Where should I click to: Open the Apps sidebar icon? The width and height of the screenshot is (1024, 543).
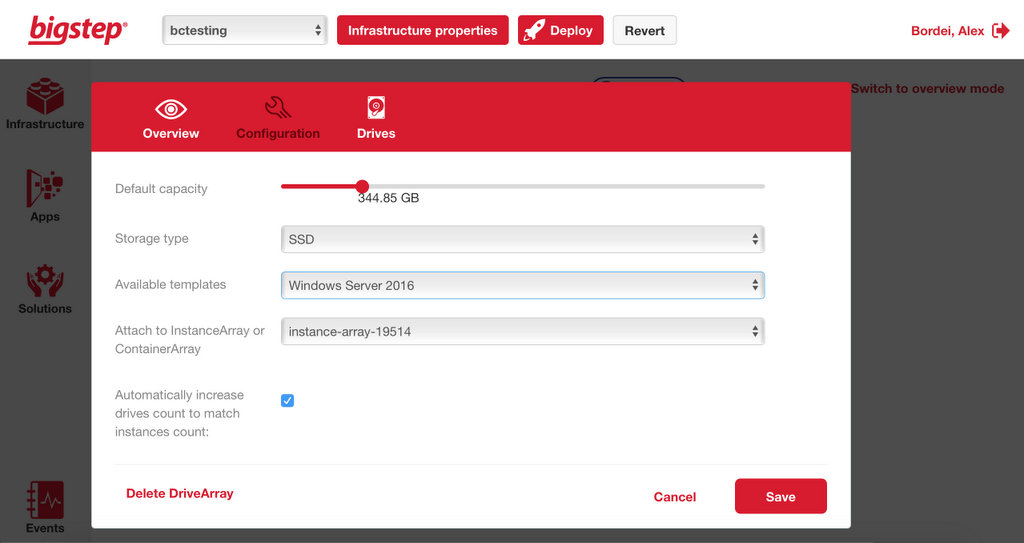pyautogui.click(x=45, y=188)
